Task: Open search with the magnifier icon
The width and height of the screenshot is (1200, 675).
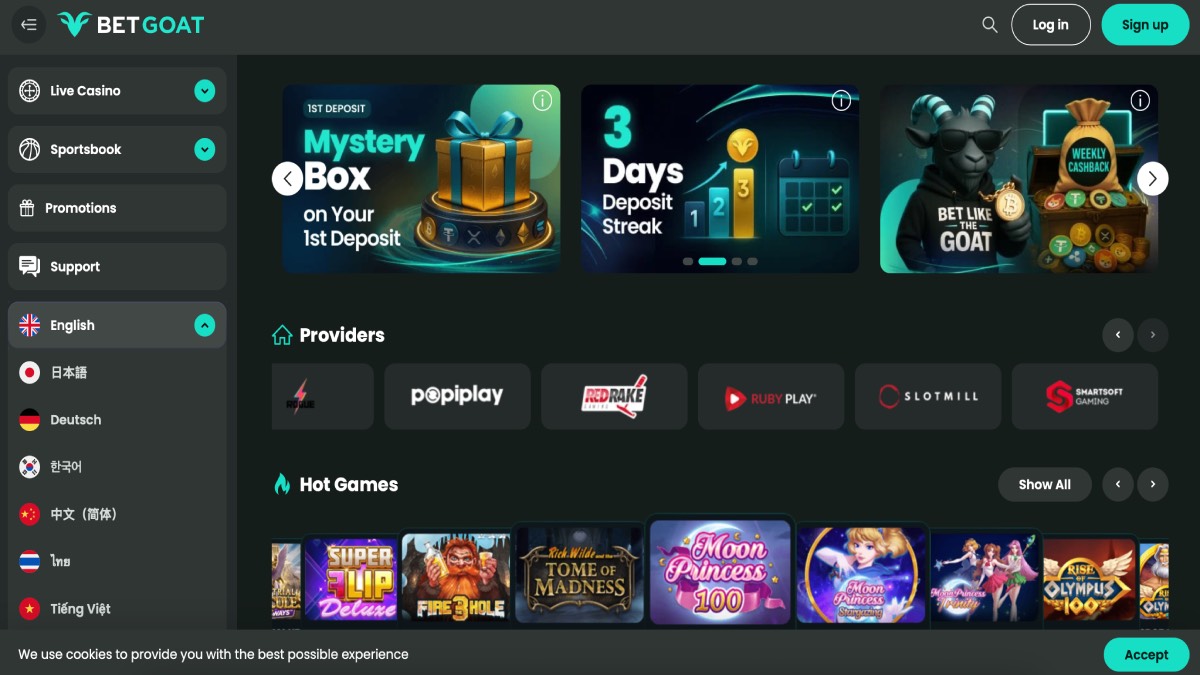Action: (990, 25)
